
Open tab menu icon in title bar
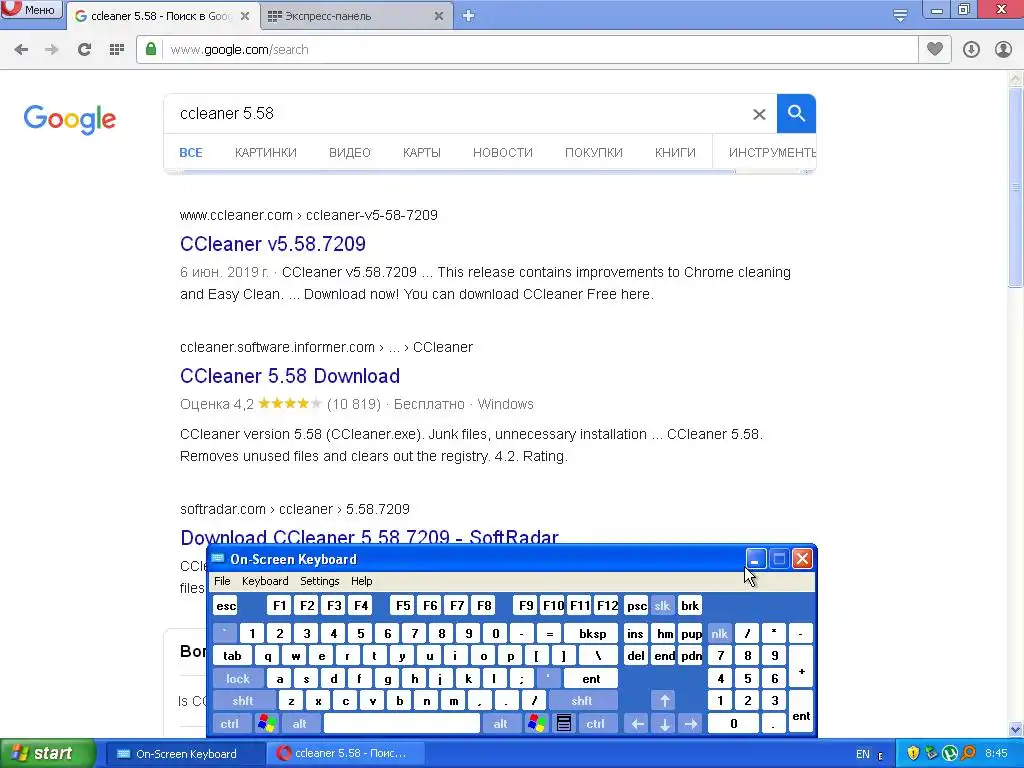point(900,15)
